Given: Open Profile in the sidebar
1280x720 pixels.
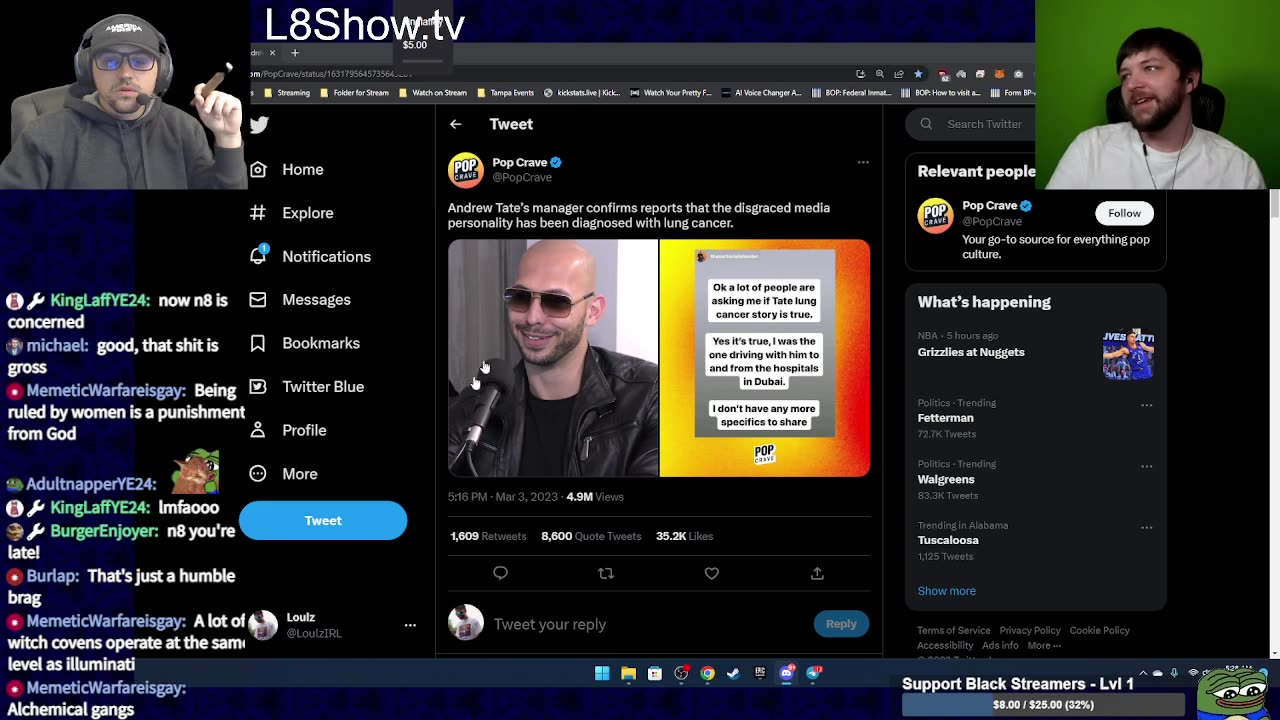Looking at the screenshot, I should click(x=289, y=430).
